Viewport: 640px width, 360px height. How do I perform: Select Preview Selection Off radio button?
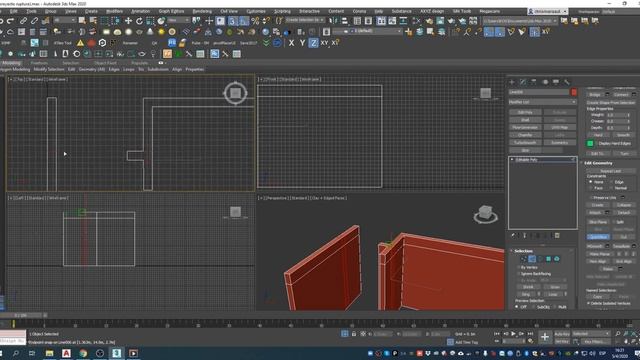517,307
